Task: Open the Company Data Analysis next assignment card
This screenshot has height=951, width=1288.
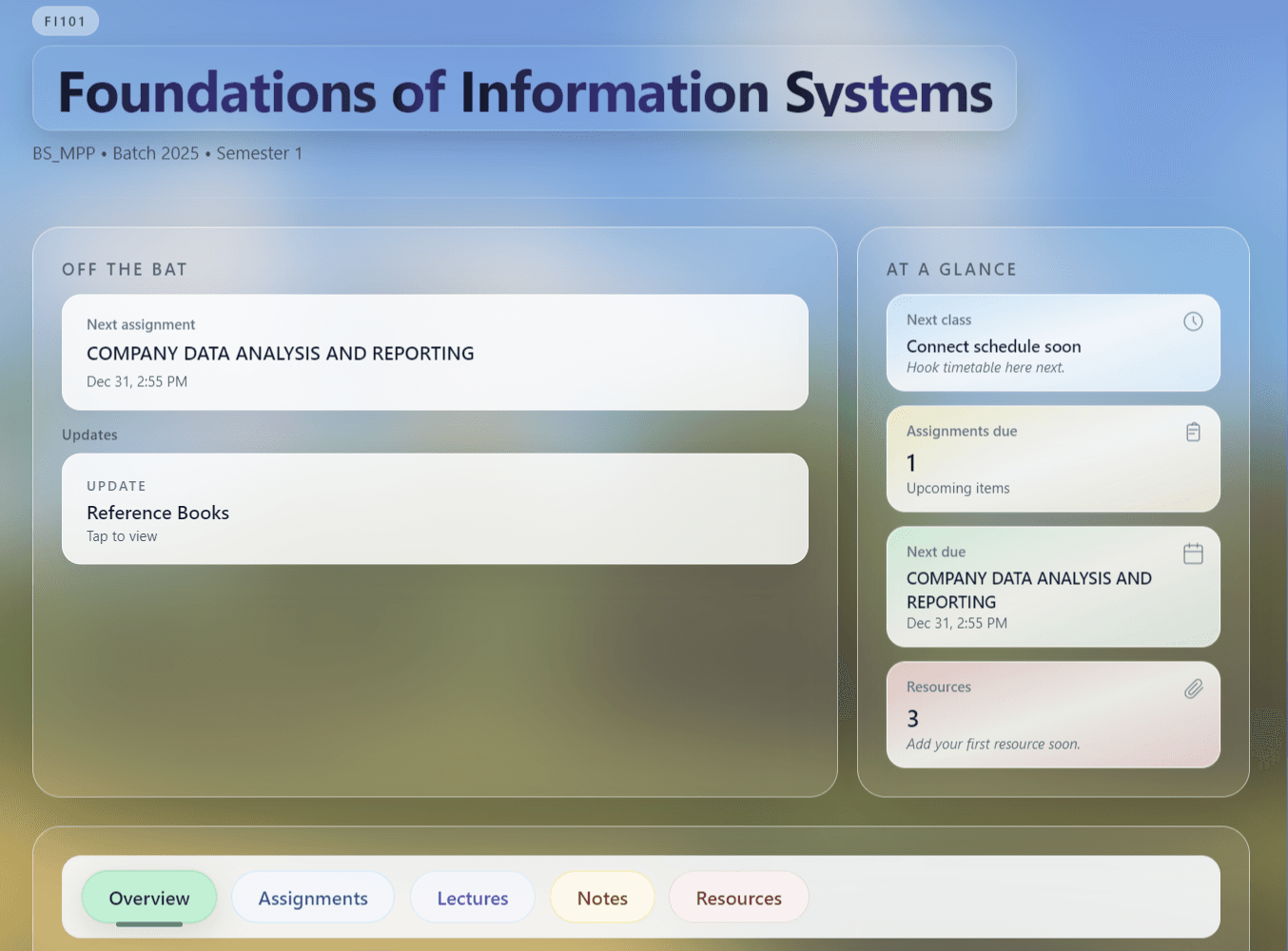Action: pos(435,353)
